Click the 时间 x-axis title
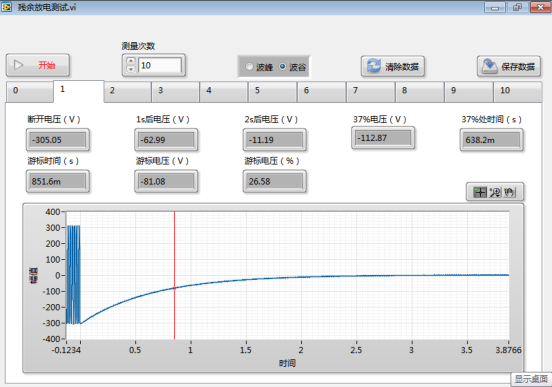This screenshot has height=387, width=552. (x=287, y=363)
